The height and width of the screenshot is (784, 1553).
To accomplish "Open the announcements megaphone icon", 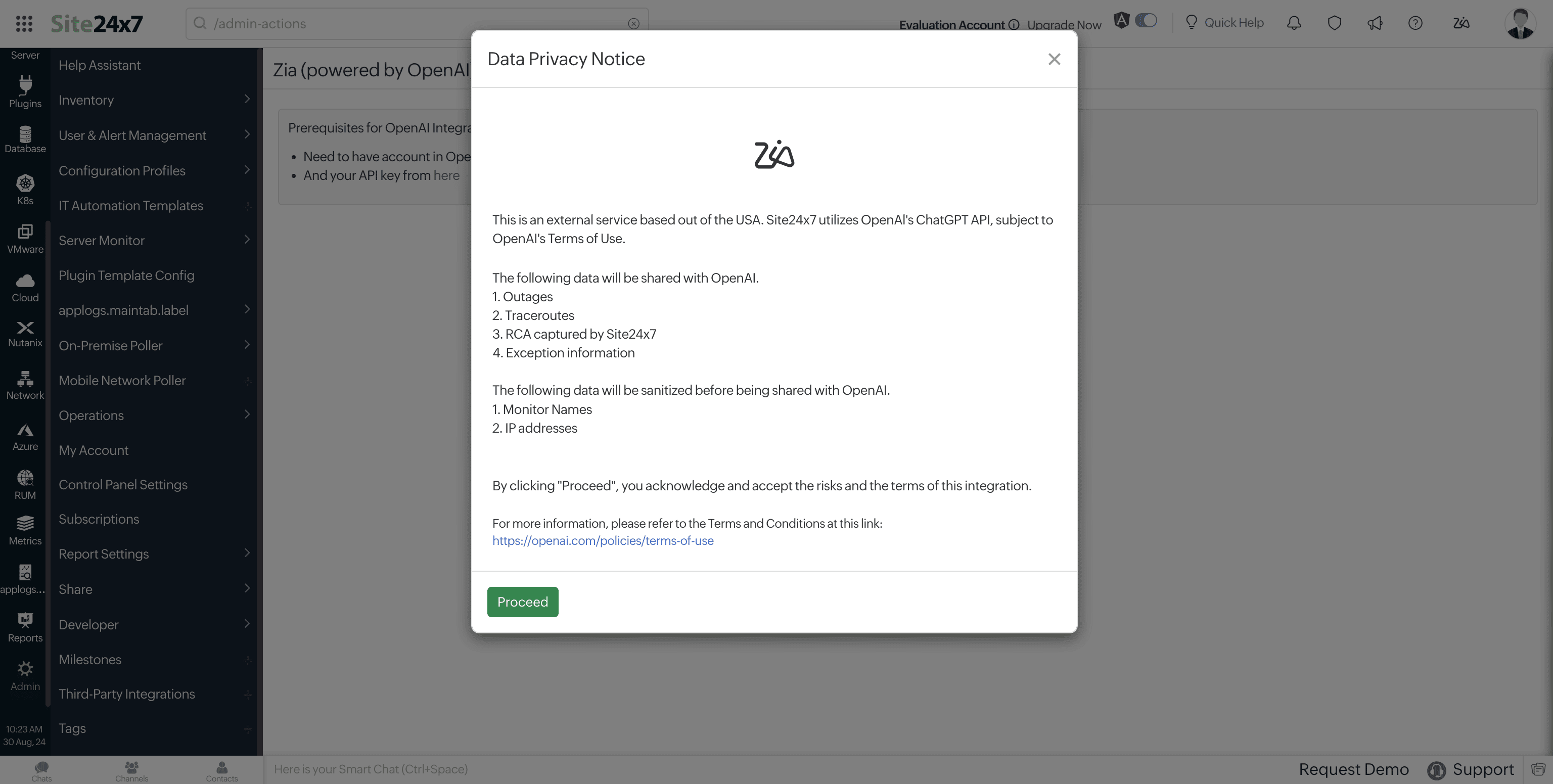I will (1375, 23).
